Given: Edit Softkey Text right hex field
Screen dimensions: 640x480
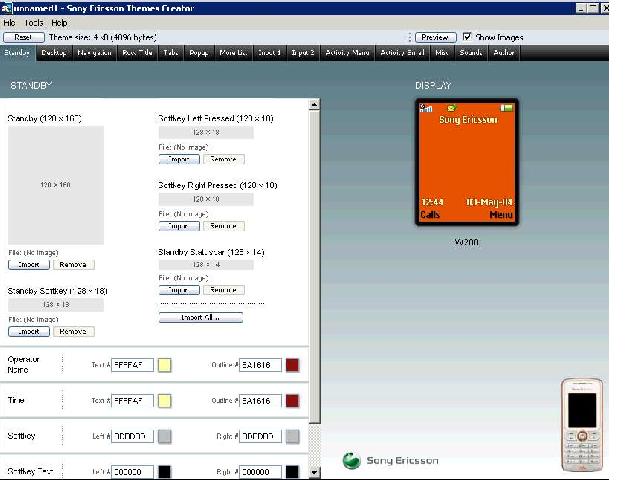Looking at the screenshot, I should [x=260, y=472].
